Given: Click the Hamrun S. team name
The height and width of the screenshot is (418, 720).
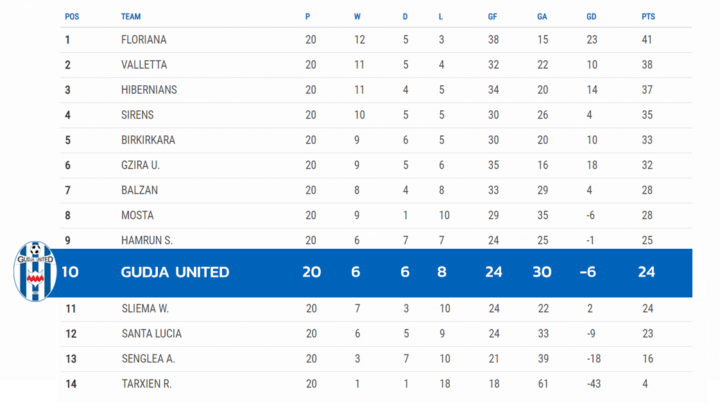Looking at the screenshot, I should coord(147,240).
